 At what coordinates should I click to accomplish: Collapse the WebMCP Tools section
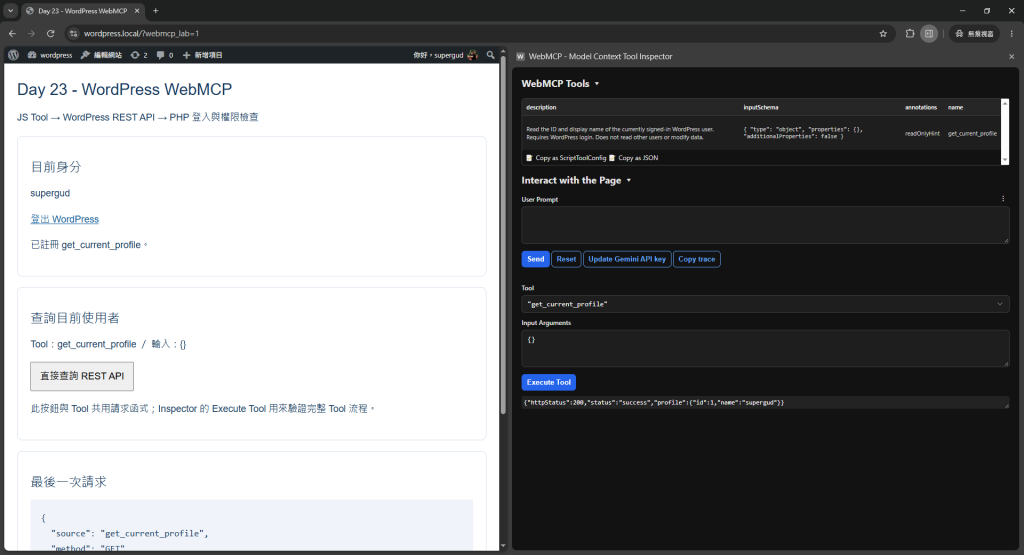pyautogui.click(x=597, y=84)
